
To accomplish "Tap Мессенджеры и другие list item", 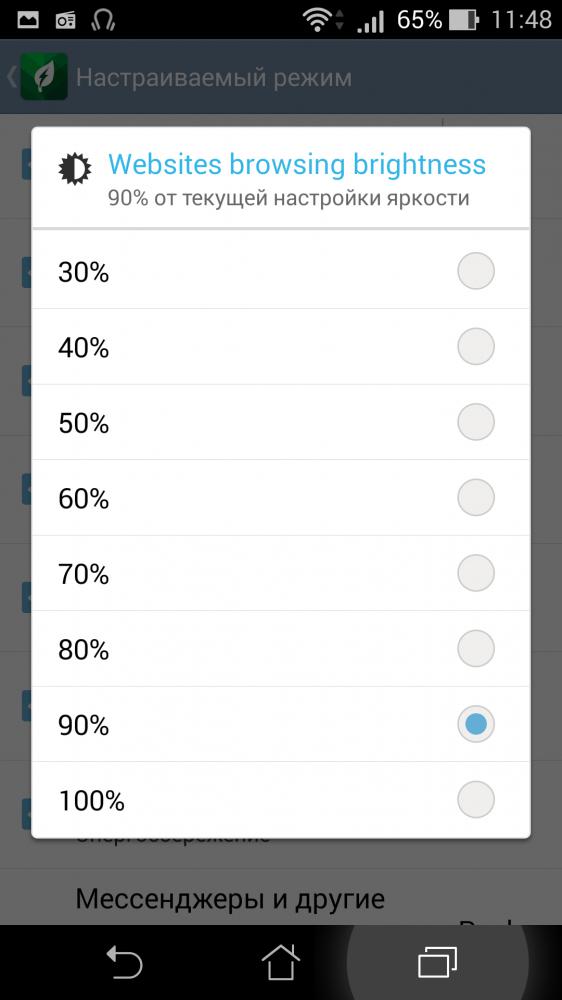I will click(230, 898).
